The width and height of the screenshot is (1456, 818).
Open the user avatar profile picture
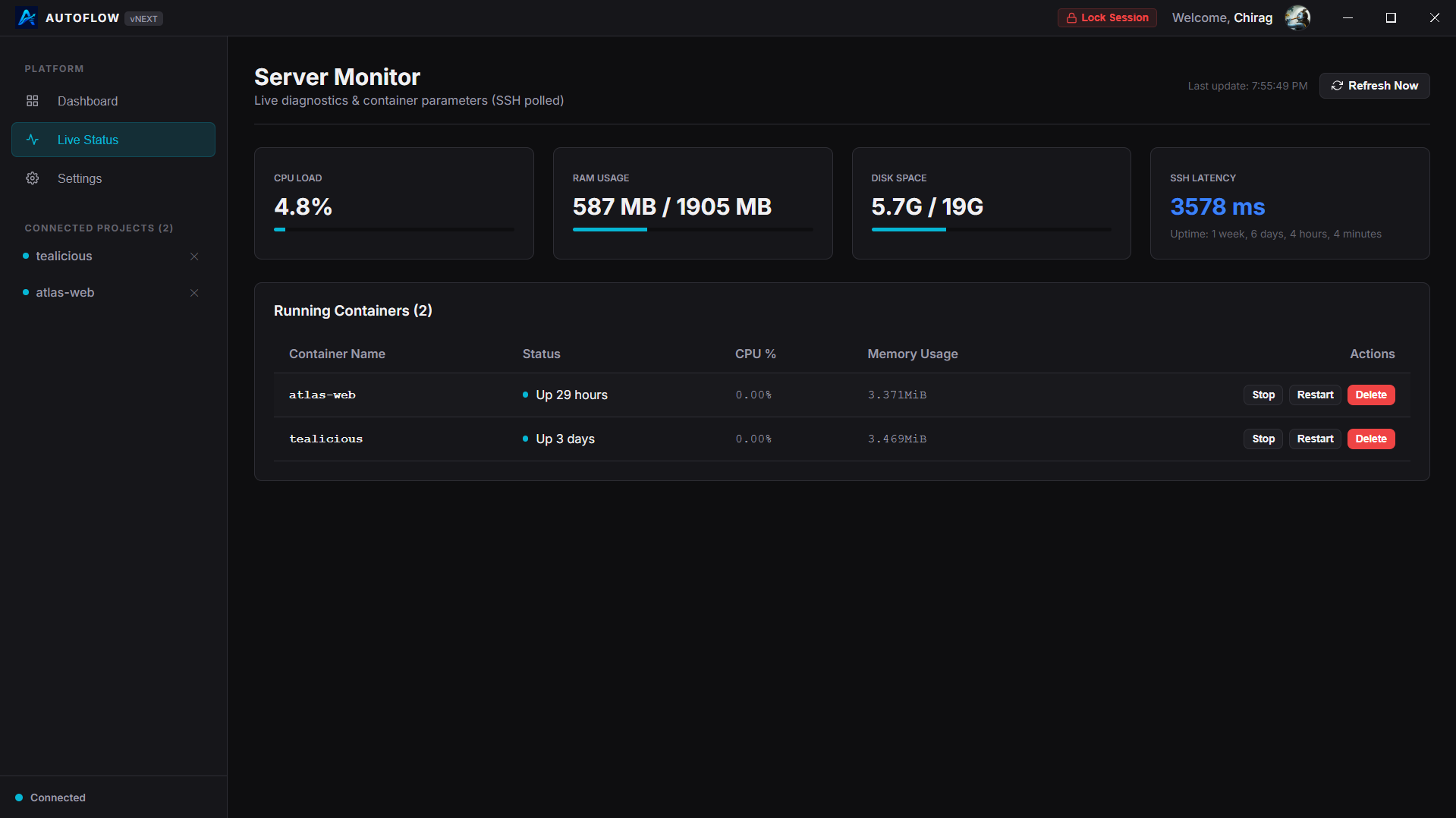(x=1297, y=17)
